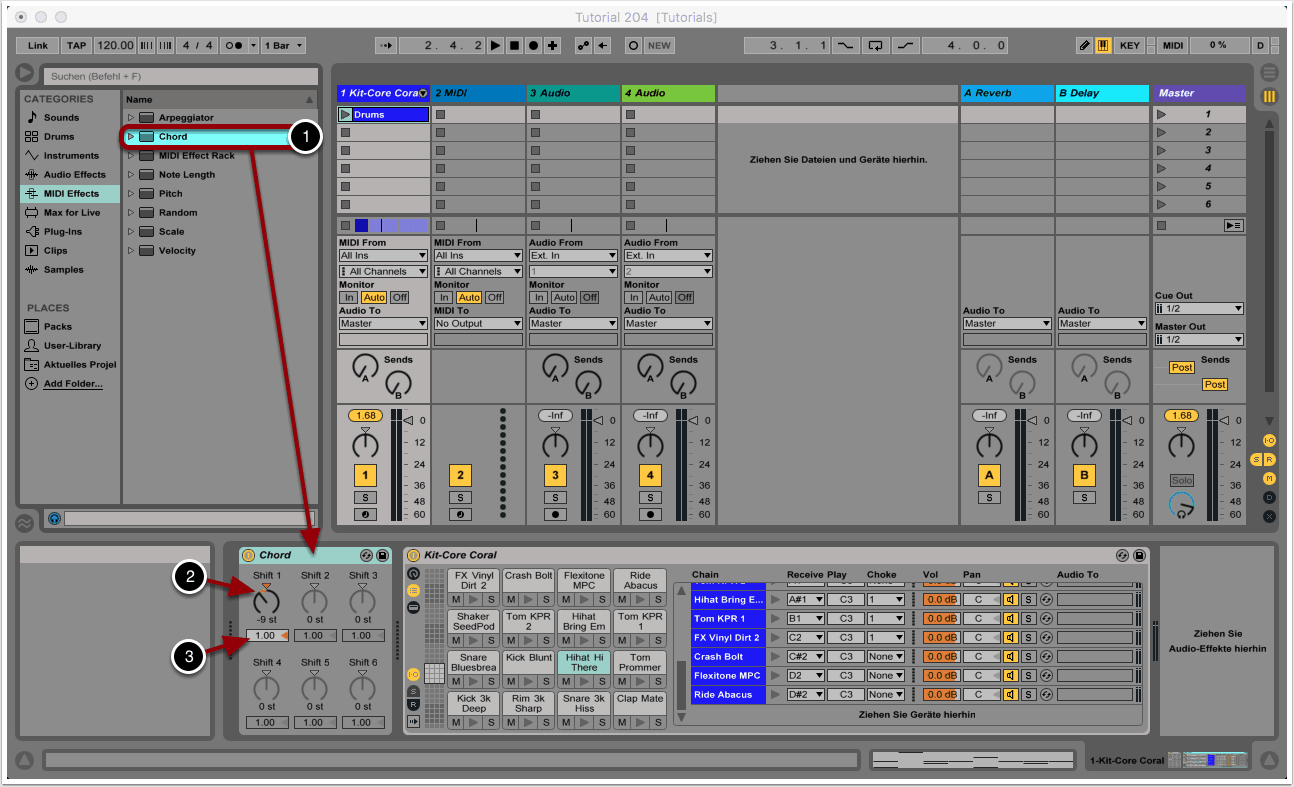Click the Play button in transport bar
This screenshot has width=1294, height=787.
pos(496,46)
